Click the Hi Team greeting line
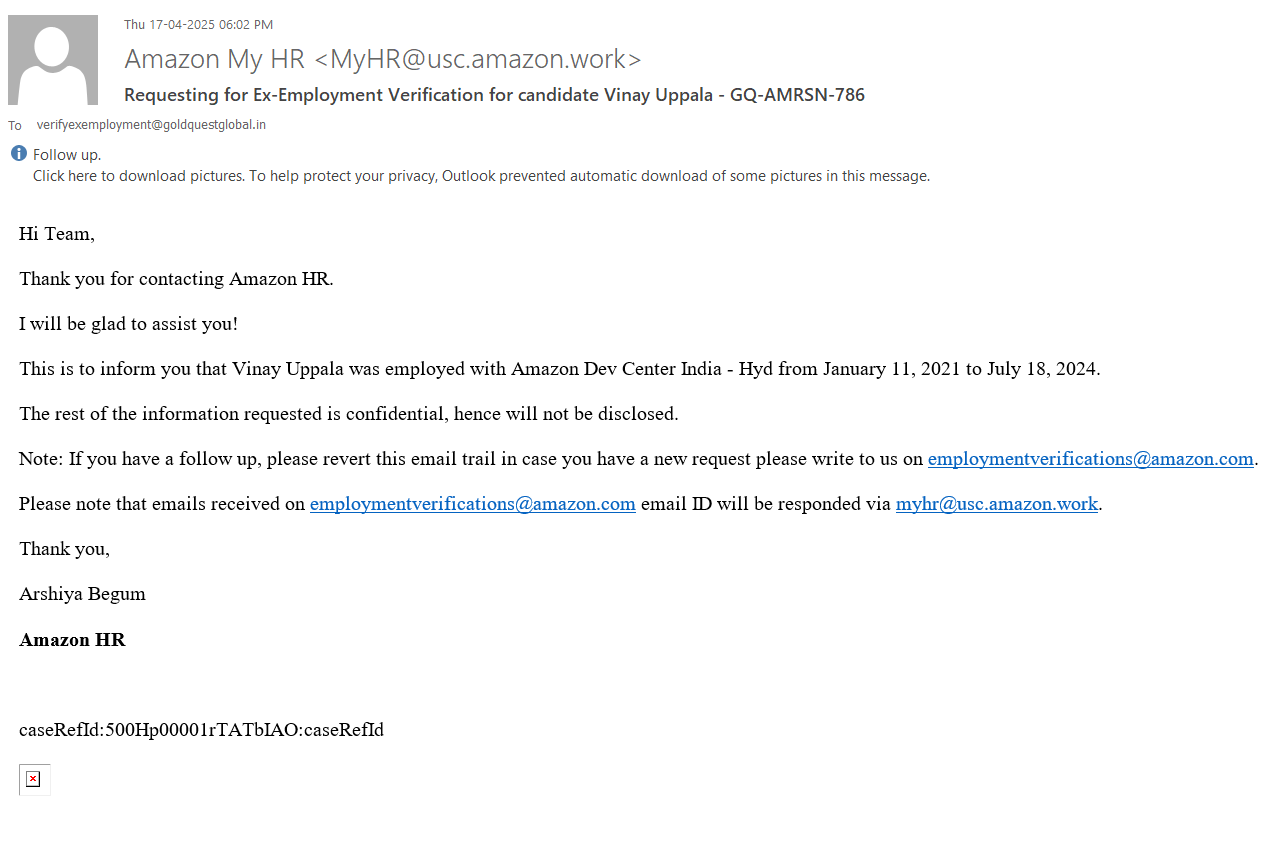The height and width of the screenshot is (848, 1283). coord(57,234)
